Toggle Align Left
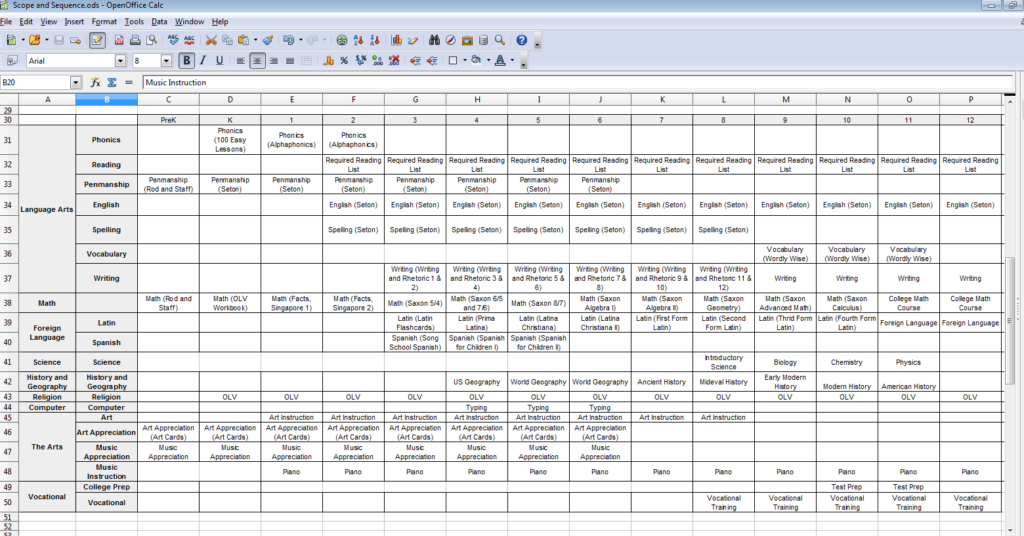Viewport: 1024px width, 536px height. pos(240,61)
